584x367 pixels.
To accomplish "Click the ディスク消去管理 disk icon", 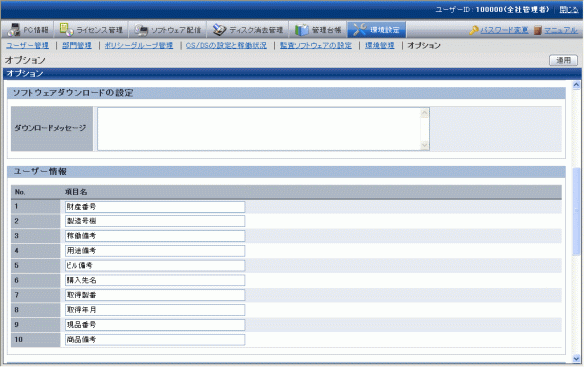I will tap(219, 30).
